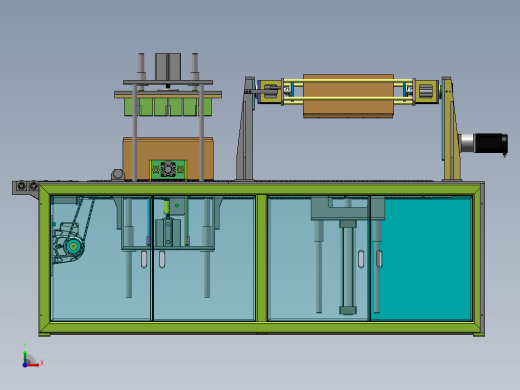Image resolution: width=520 pixels, height=390 pixels.
Task: Select the leftmost door handle in left compartment
Action: pos(144,259)
